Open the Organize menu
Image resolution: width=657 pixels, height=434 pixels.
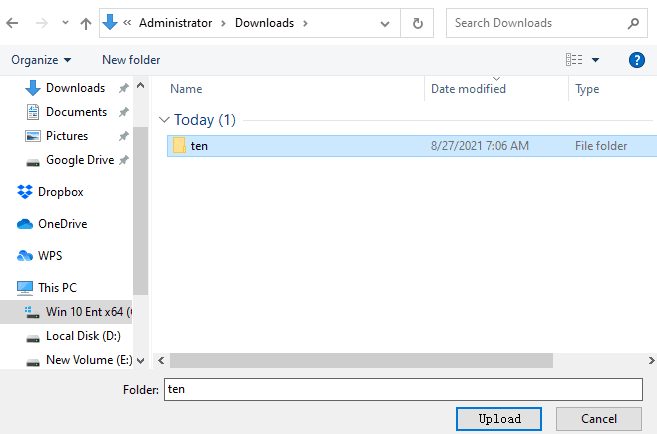click(x=41, y=60)
